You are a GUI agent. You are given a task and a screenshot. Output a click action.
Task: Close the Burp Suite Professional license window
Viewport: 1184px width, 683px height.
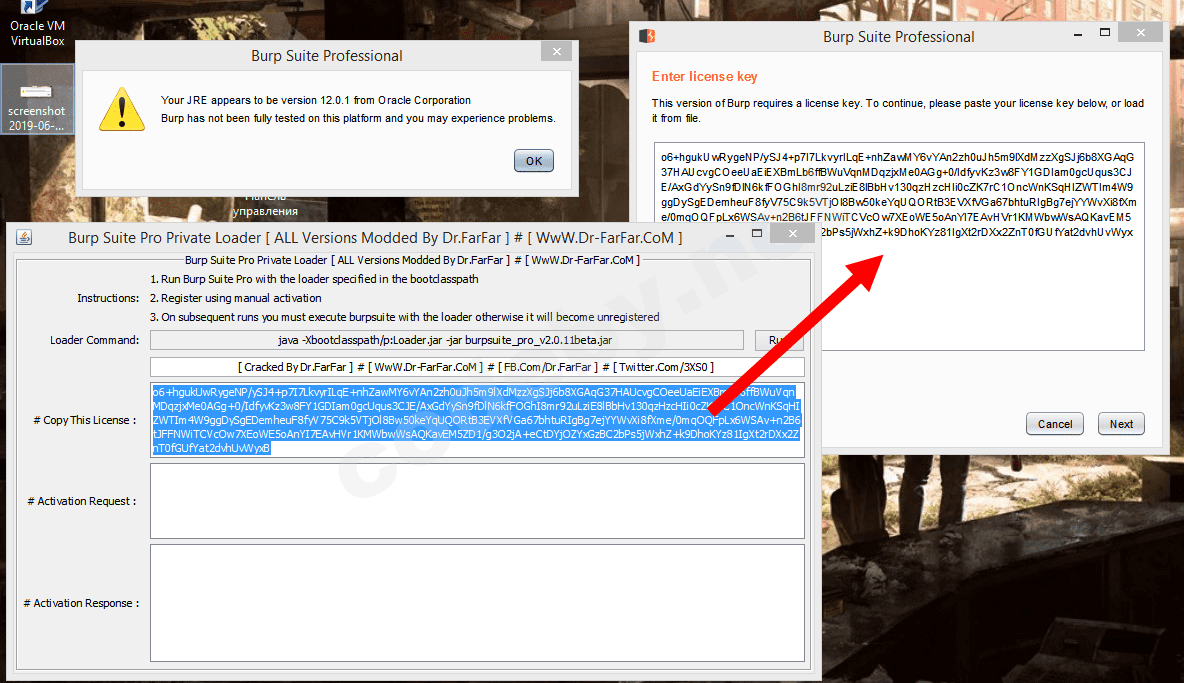click(x=1141, y=32)
